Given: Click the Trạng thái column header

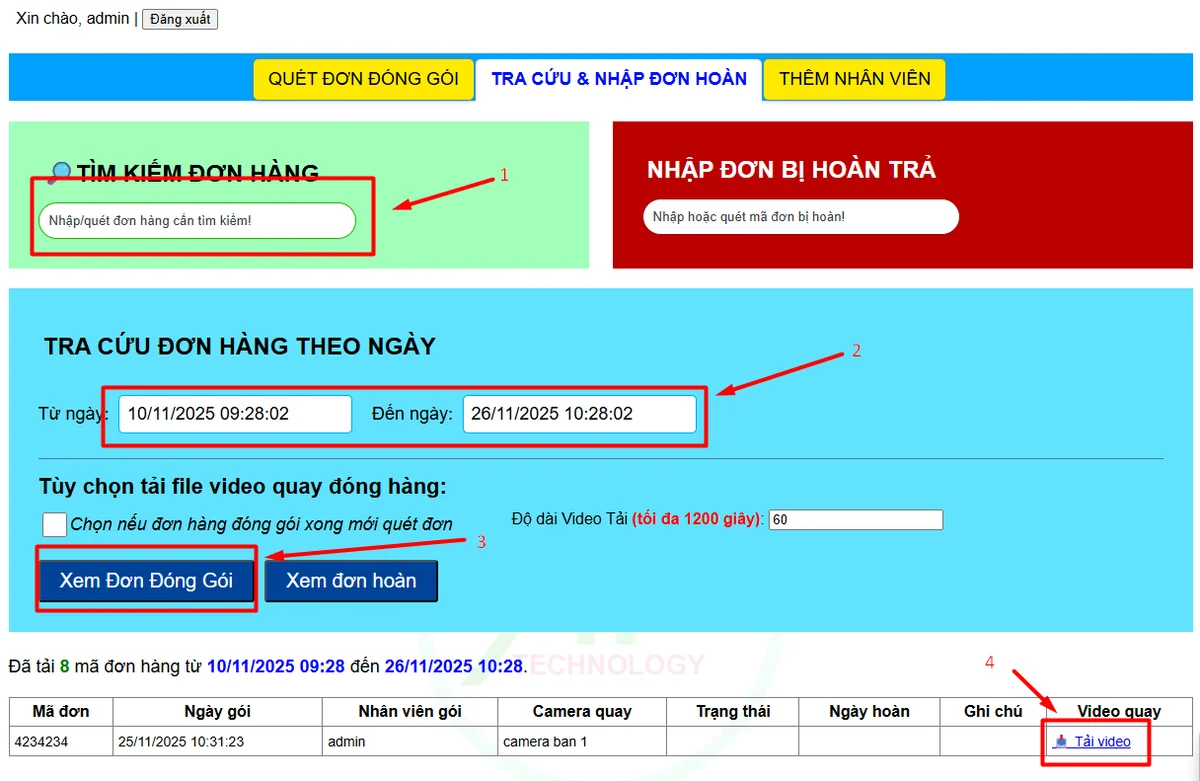Looking at the screenshot, I should click(733, 711).
